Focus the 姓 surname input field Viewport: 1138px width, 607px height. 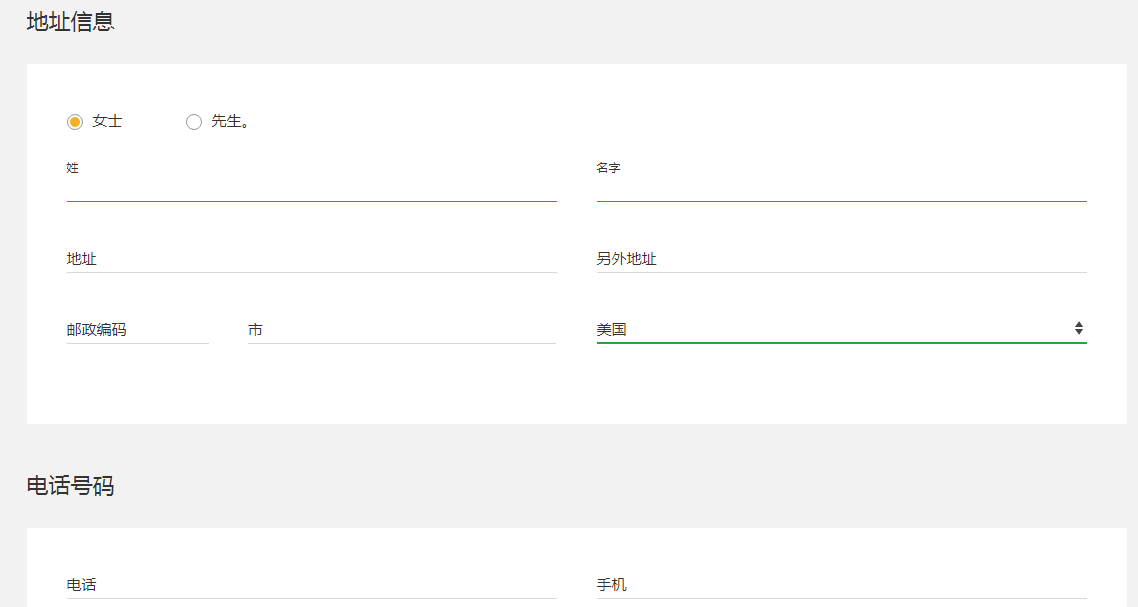[x=311, y=188]
